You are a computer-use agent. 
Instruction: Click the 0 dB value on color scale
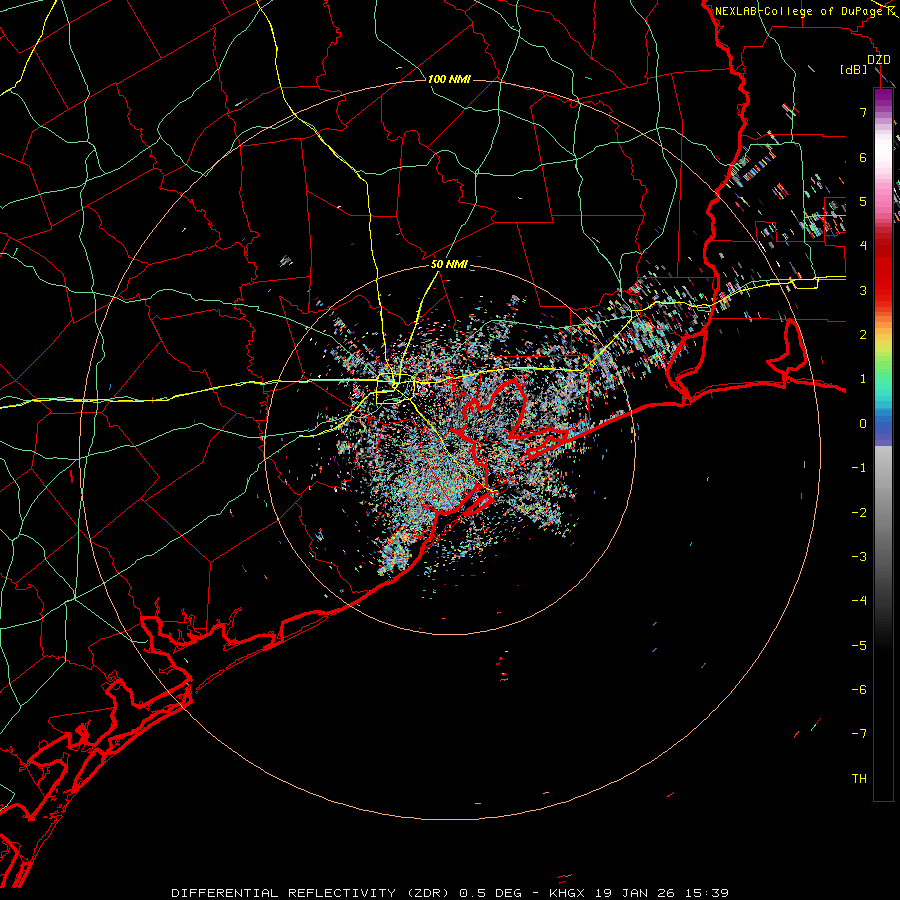click(x=863, y=424)
